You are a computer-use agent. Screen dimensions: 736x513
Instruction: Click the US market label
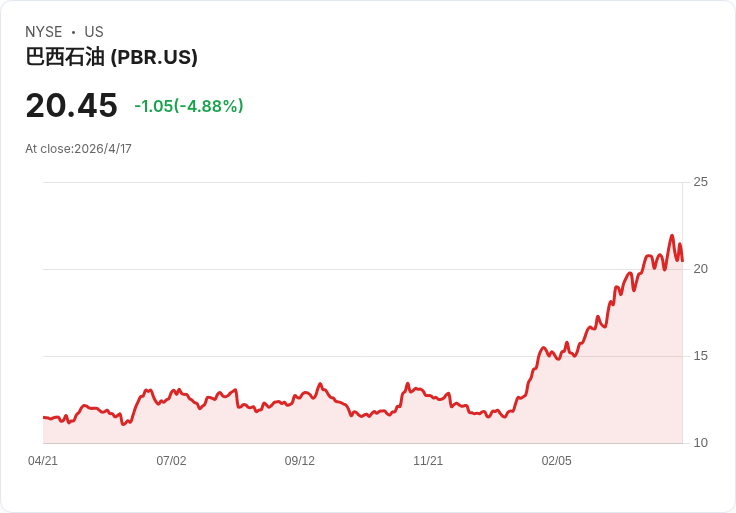[x=94, y=32]
